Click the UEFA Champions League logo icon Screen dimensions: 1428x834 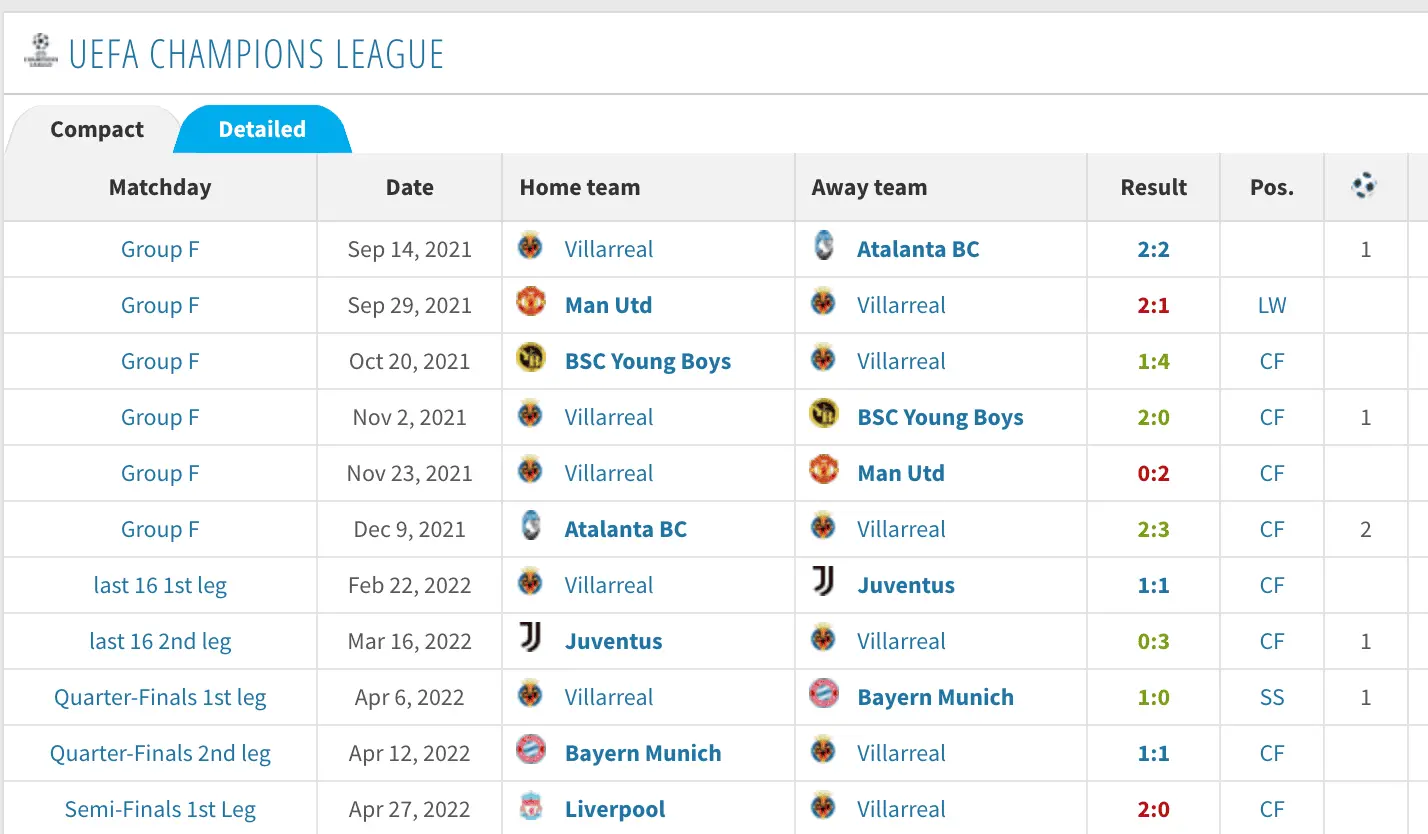coord(40,51)
